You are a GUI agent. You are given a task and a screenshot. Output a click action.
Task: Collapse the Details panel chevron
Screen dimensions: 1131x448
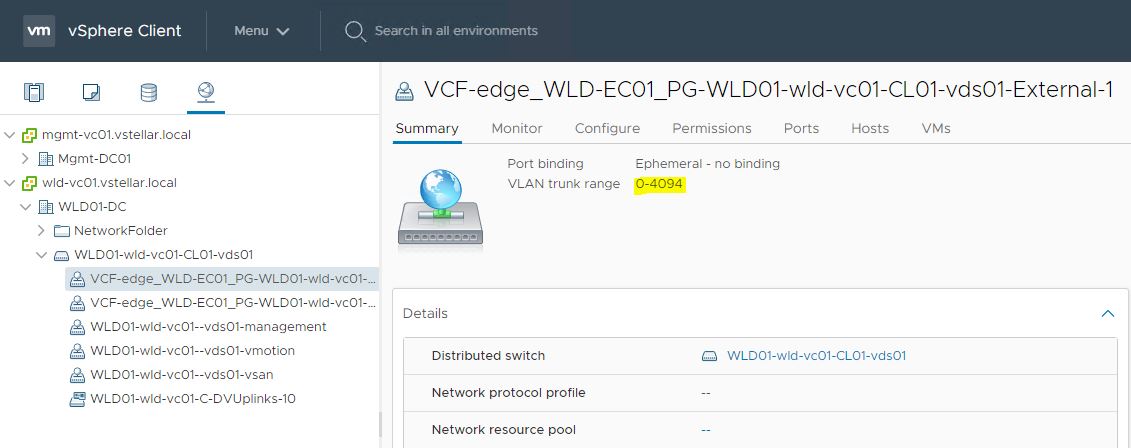tap(1107, 313)
